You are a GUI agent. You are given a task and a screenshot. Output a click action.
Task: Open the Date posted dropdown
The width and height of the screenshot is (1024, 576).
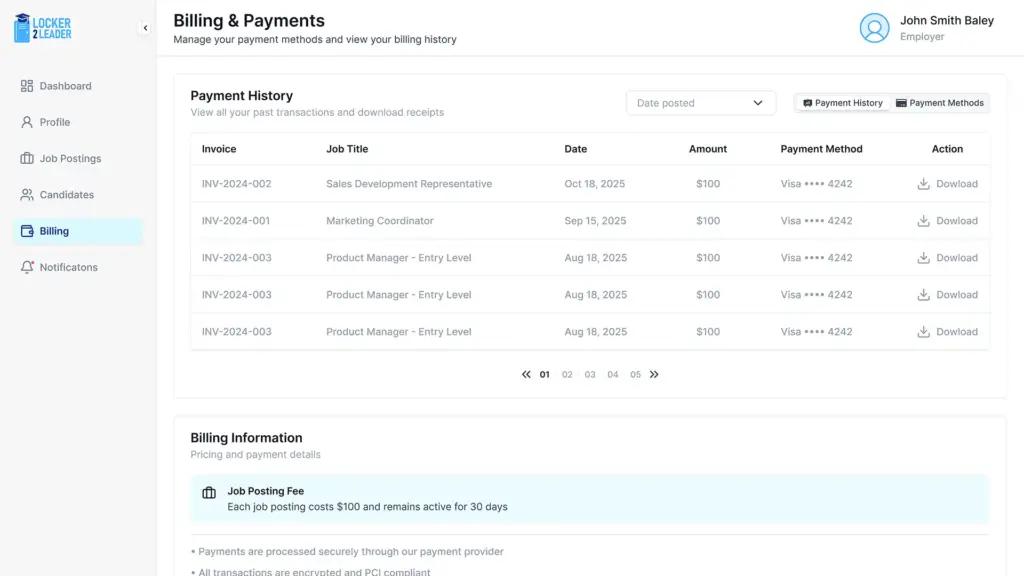(700, 103)
